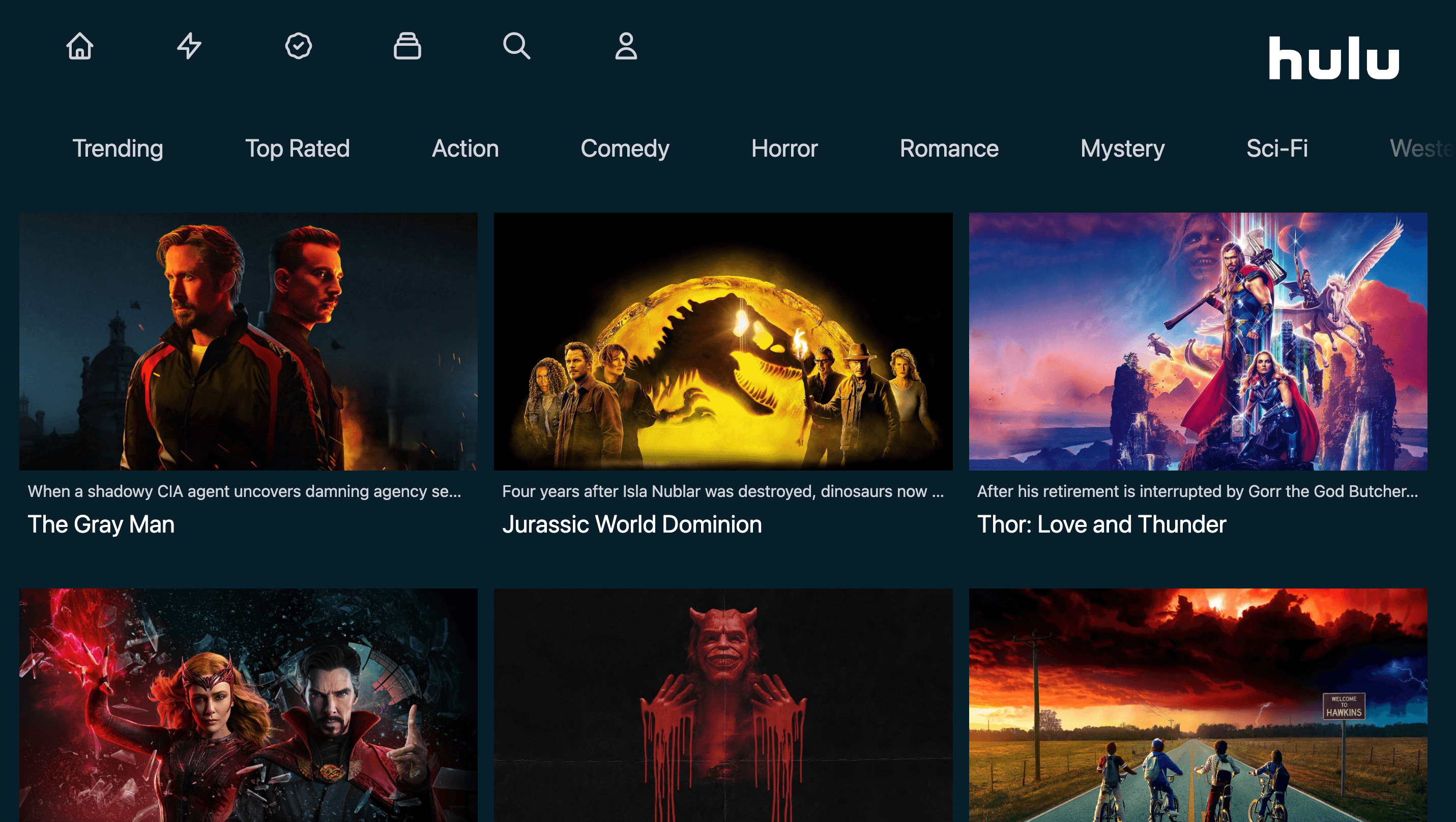Select the partially visible Western tab
The height and width of the screenshot is (822, 1456).
(x=1422, y=149)
